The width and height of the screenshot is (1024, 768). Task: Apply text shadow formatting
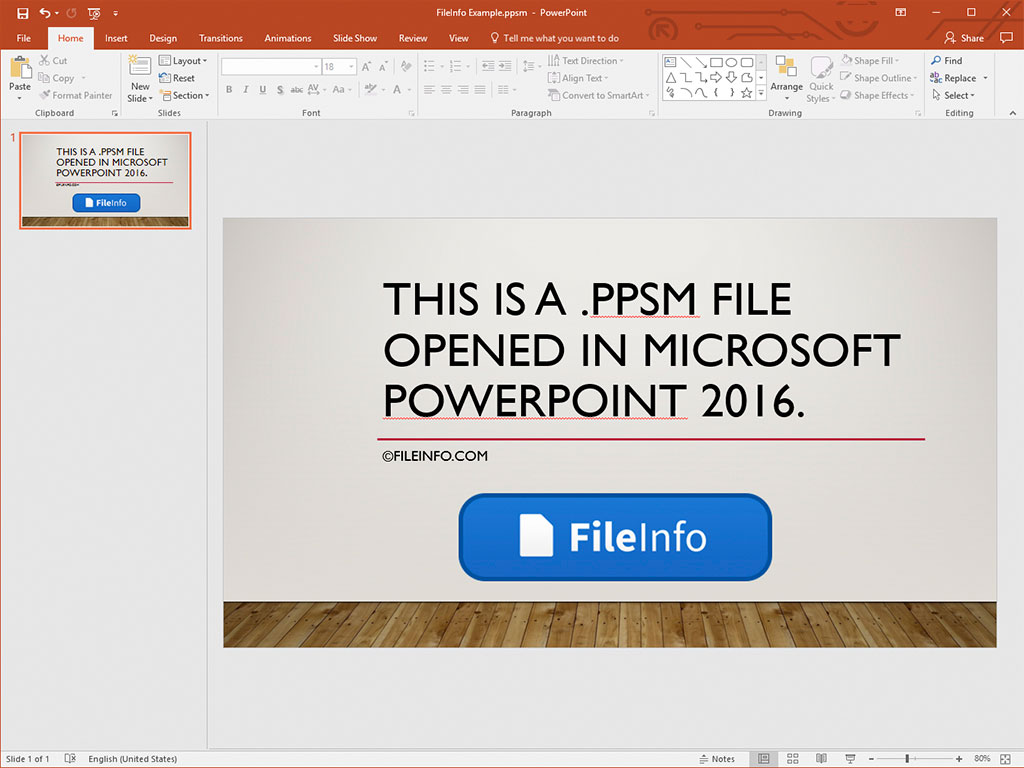(x=280, y=89)
